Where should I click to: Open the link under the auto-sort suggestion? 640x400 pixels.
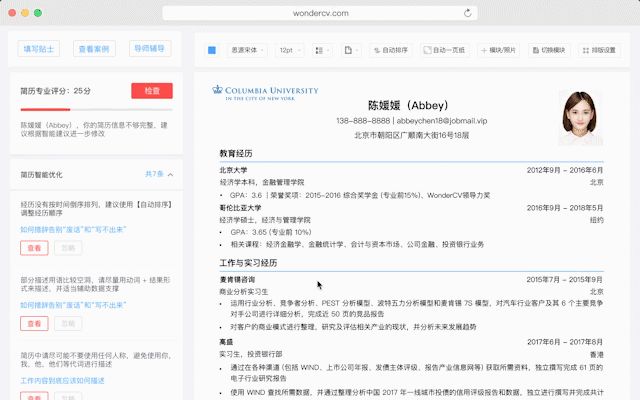click(x=73, y=230)
